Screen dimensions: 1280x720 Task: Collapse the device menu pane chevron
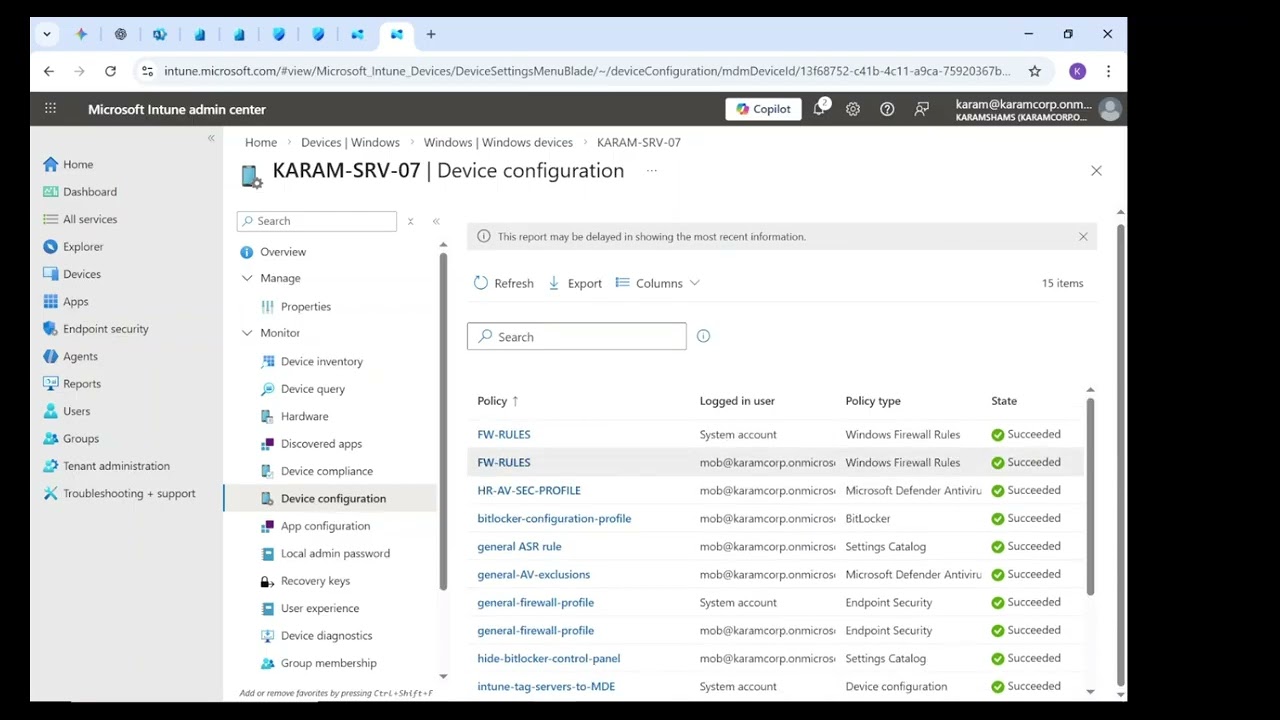tap(436, 221)
